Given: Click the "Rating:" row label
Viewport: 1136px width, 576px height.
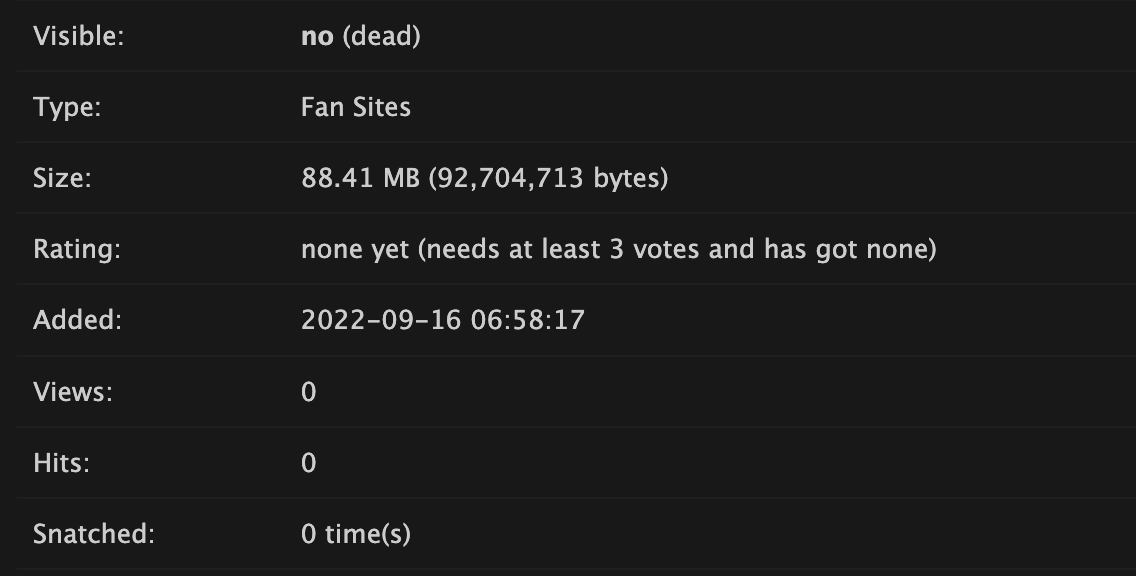Looking at the screenshot, I should pos(77,249).
